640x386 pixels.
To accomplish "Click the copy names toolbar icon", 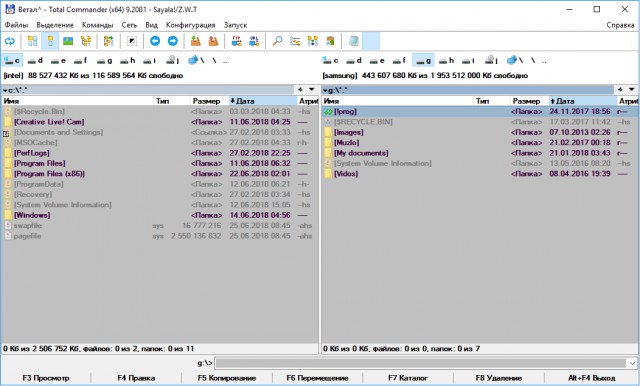I will 330,41.
